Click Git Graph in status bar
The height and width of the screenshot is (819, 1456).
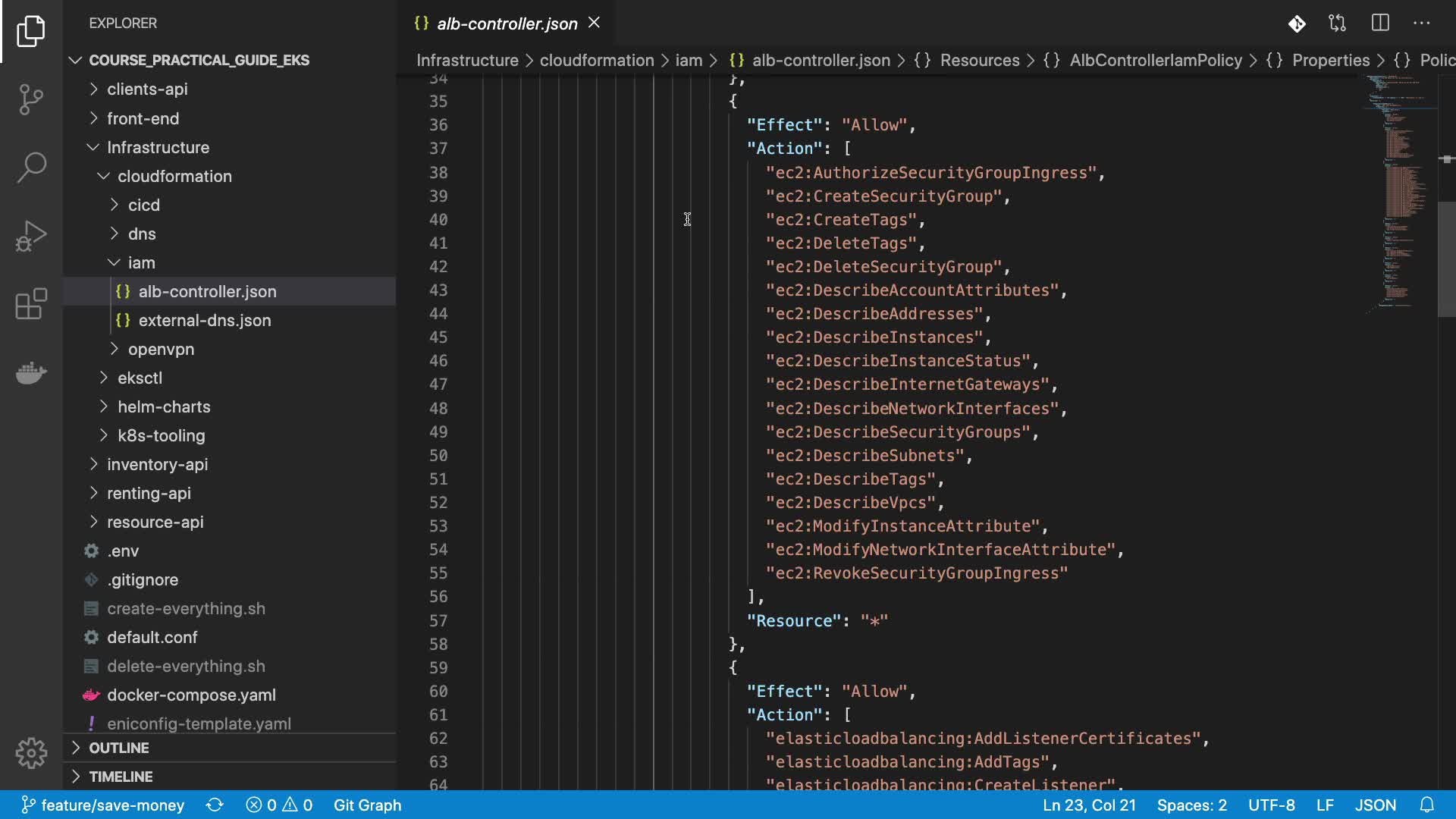click(x=367, y=805)
